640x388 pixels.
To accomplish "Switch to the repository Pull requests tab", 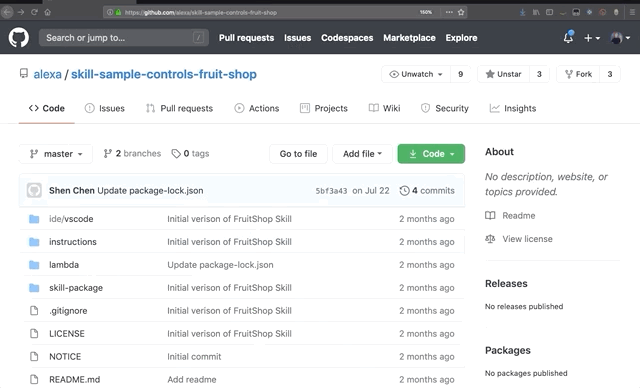I will coord(180,109).
